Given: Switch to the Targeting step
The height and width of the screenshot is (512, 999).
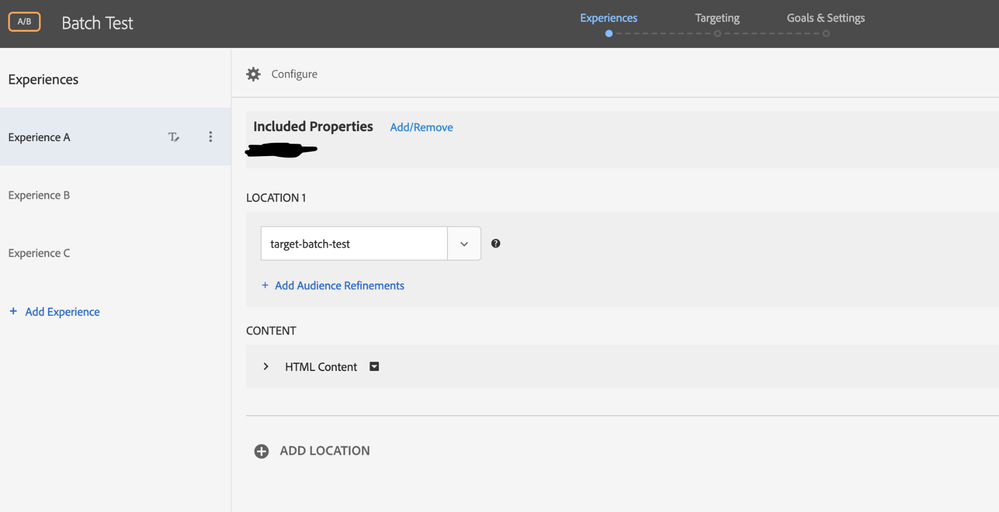Looking at the screenshot, I should point(717,18).
